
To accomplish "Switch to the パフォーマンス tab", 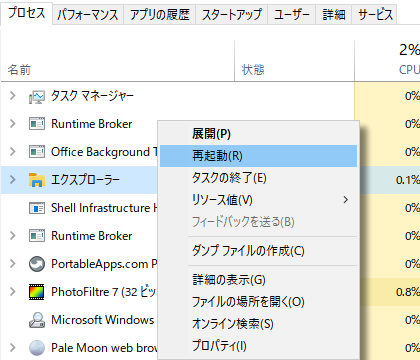I will (88, 15).
